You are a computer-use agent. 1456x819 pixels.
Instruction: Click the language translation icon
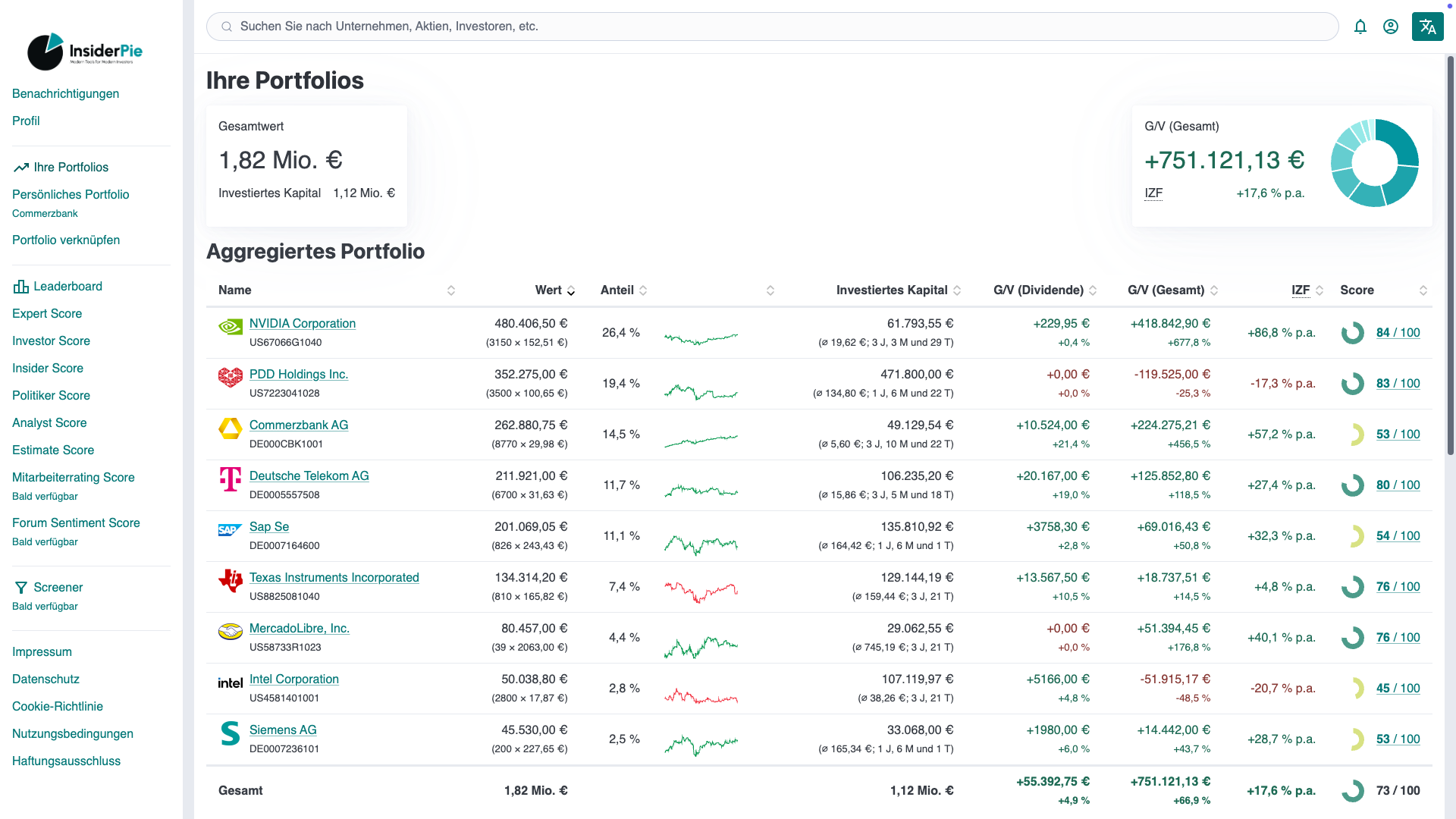pos(1427,27)
